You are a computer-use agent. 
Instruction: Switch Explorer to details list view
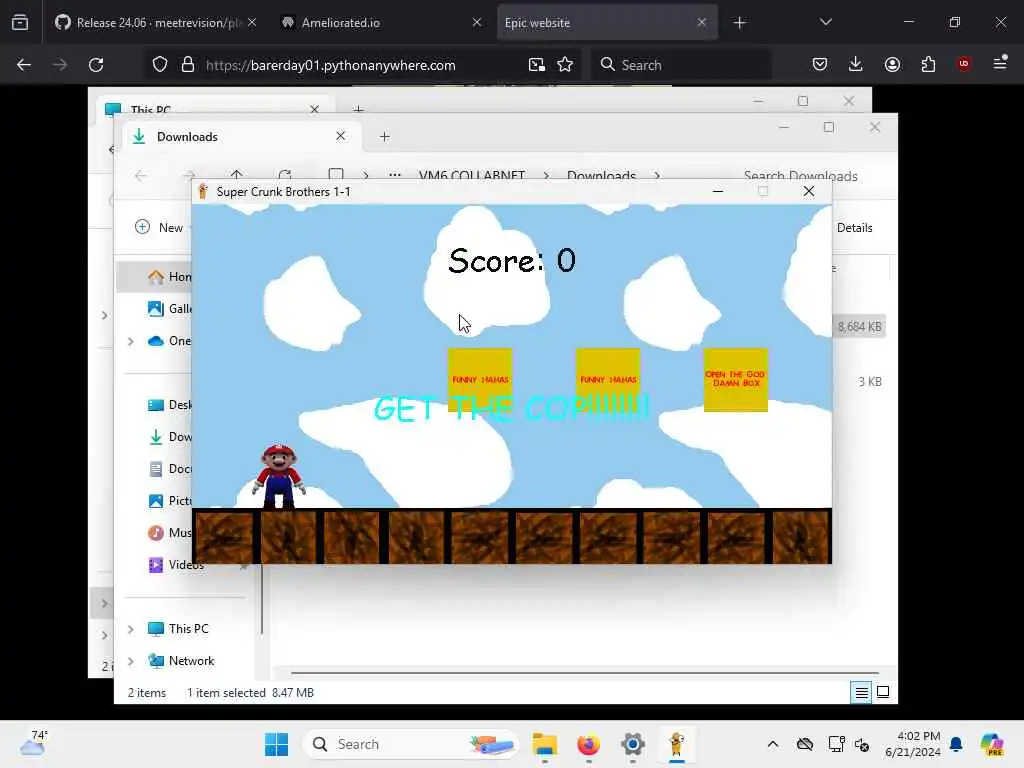click(x=861, y=692)
